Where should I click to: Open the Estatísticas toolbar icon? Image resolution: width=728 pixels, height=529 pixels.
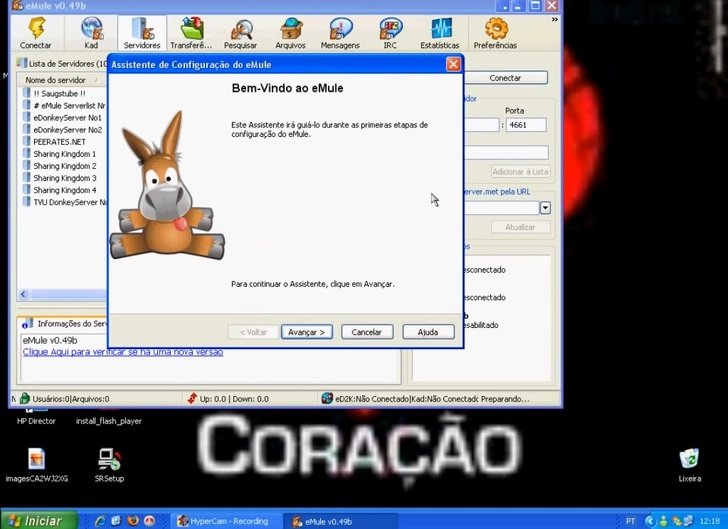pos(440,33)
